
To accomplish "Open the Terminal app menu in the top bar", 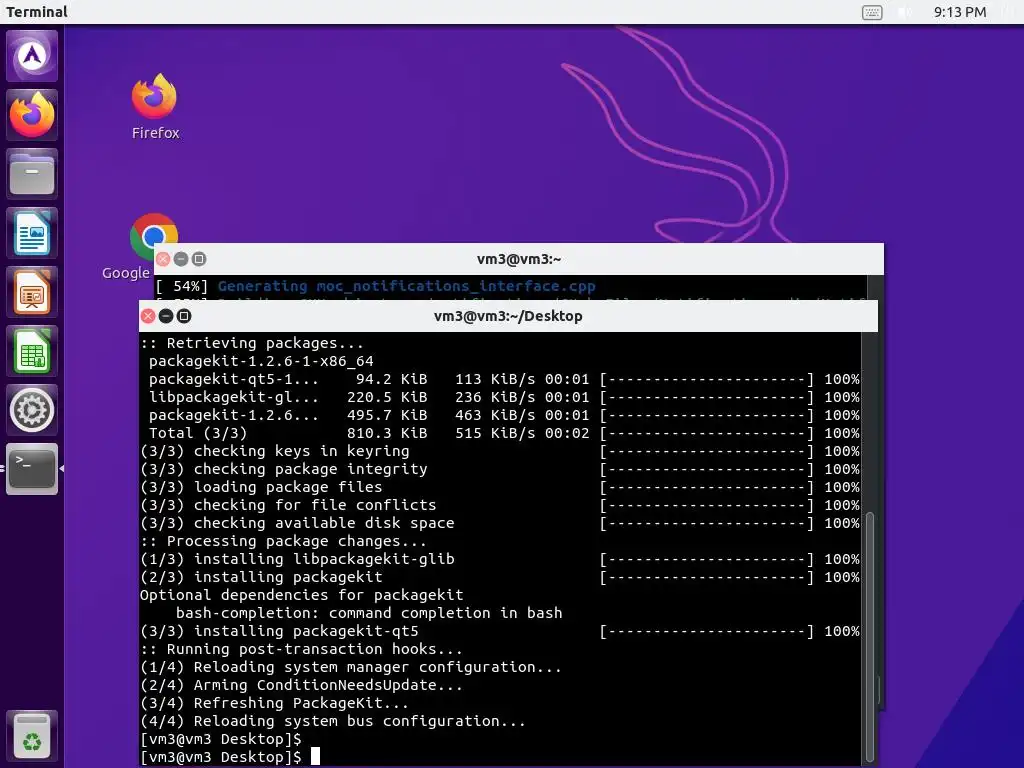I will 37,12.
